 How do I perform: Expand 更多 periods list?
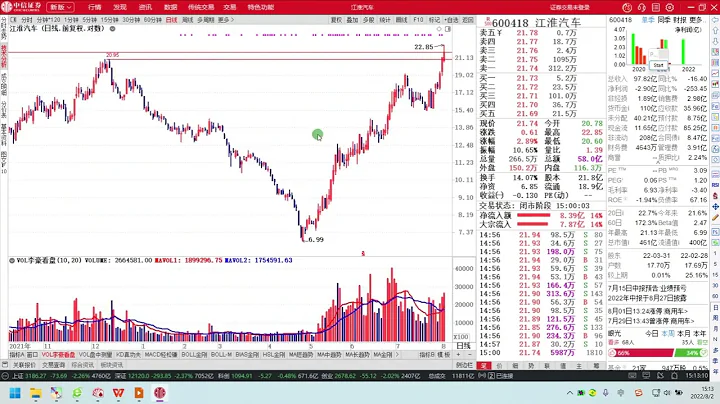click(x=225, y=20)
